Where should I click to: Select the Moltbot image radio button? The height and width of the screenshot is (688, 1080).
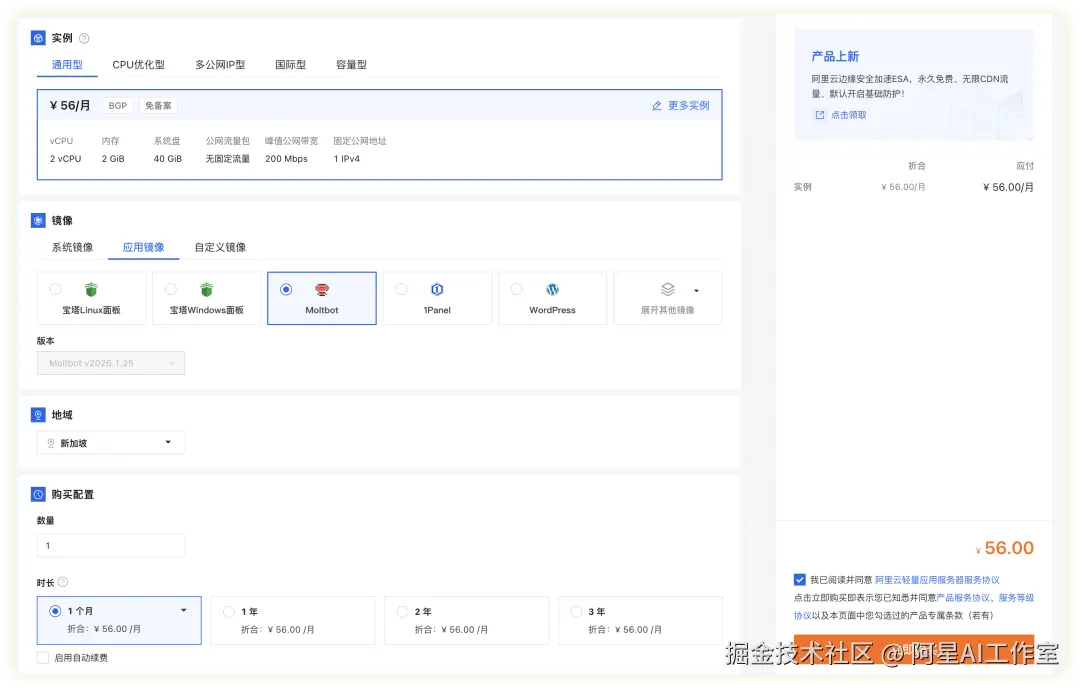pyautogui.click(x=286, y=289)
